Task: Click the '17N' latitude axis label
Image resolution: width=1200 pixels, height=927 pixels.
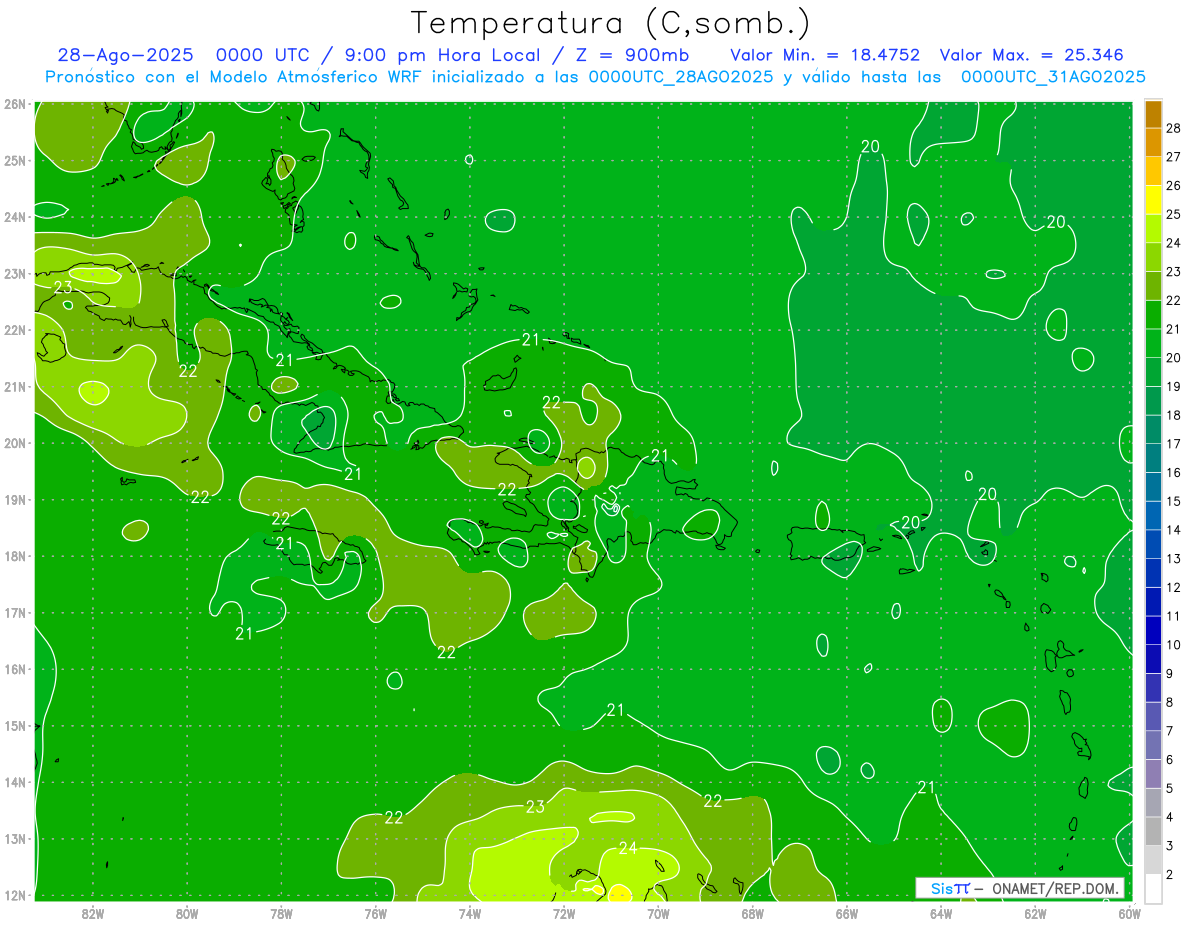Action: tap(15, 613)
